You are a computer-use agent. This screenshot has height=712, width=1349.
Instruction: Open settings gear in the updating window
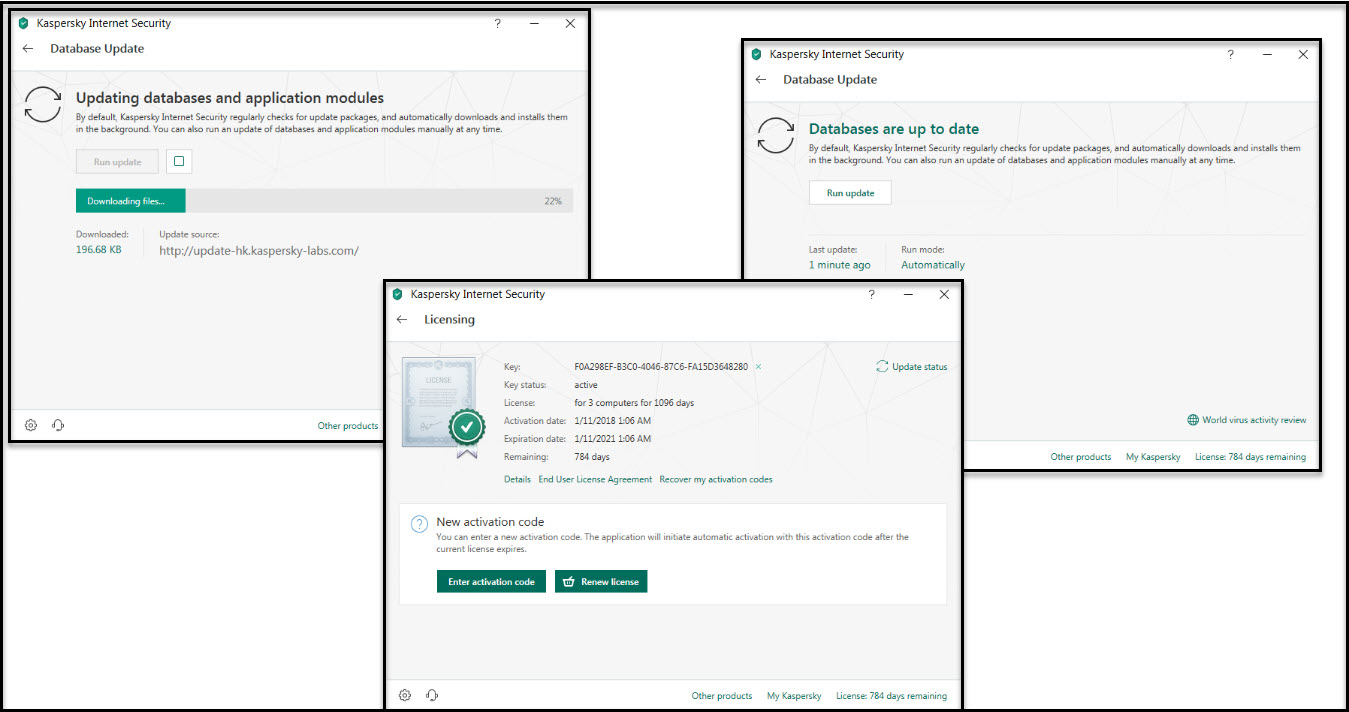coord(31,425)
